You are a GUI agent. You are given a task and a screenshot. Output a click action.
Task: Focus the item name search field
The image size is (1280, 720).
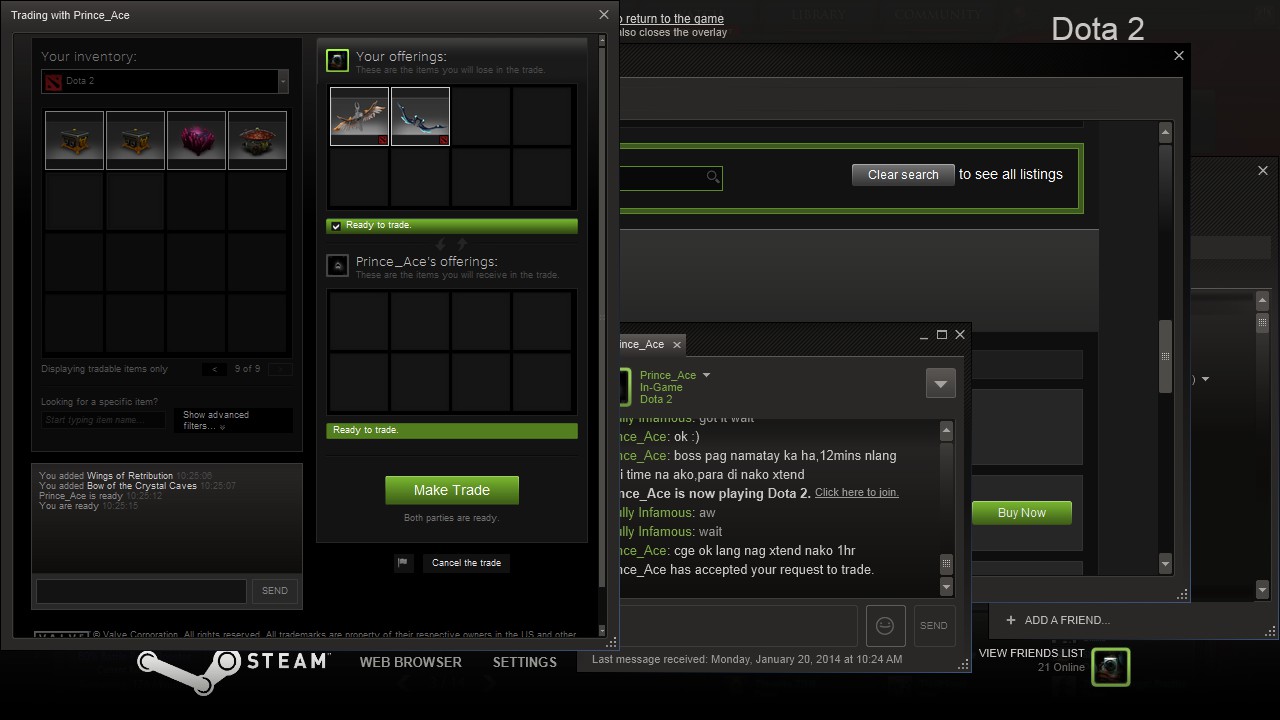pyautogui.click(x=104, y=420)
